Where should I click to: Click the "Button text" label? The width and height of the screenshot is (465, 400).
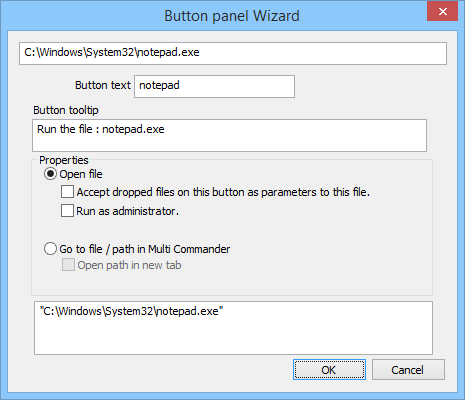coord(103,85)
